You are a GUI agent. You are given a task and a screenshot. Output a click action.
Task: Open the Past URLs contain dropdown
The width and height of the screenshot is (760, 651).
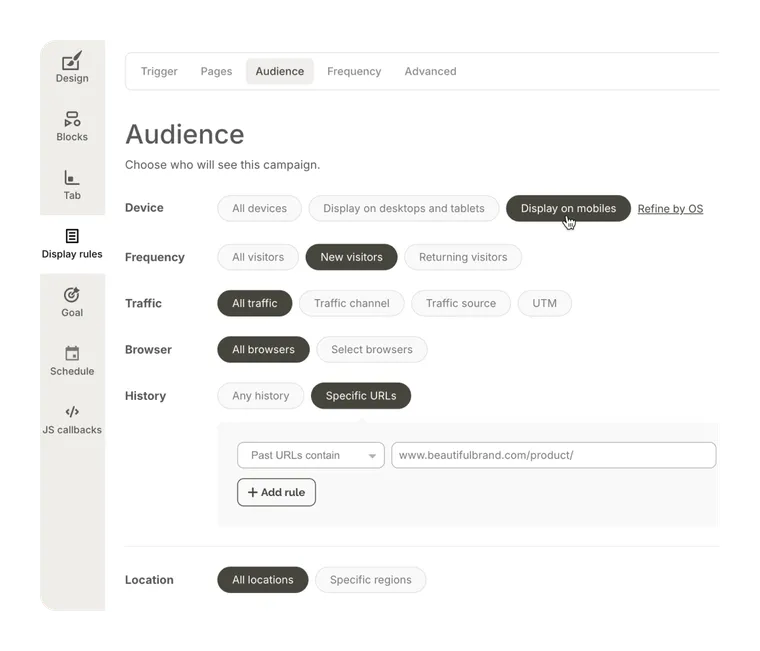click(311, 455)
